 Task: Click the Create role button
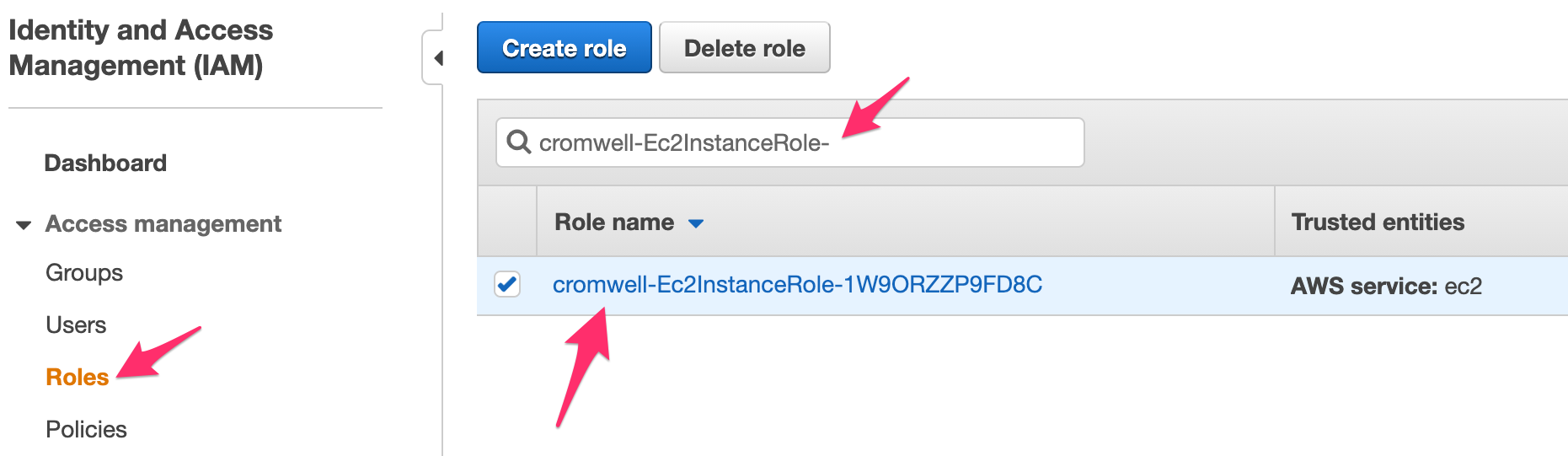[x=565, y=48]
